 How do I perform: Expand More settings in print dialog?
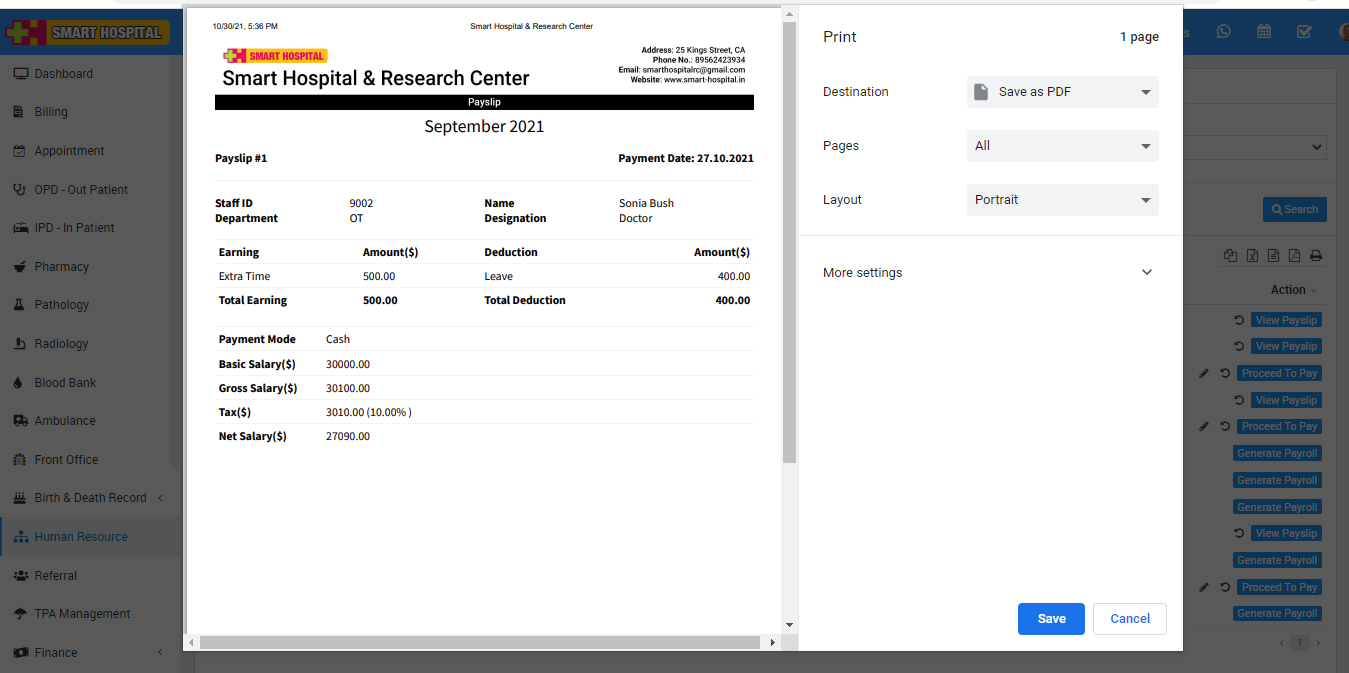pyautogui.click(x=987, y=273)
